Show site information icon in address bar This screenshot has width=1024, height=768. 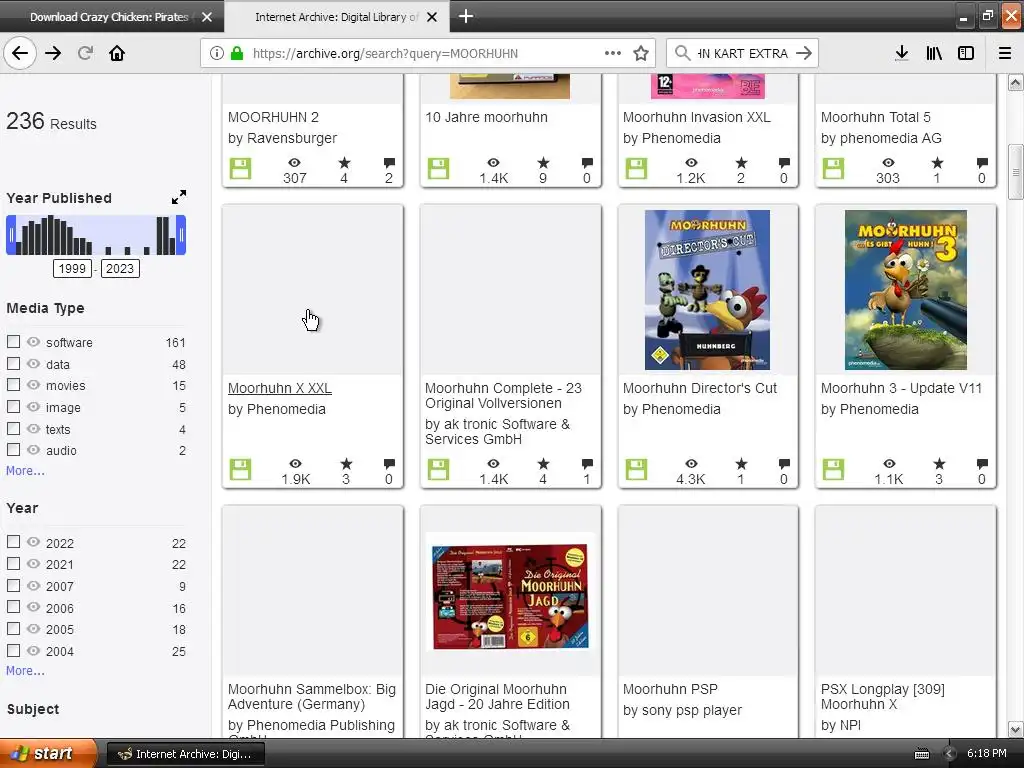coord(216,53)
